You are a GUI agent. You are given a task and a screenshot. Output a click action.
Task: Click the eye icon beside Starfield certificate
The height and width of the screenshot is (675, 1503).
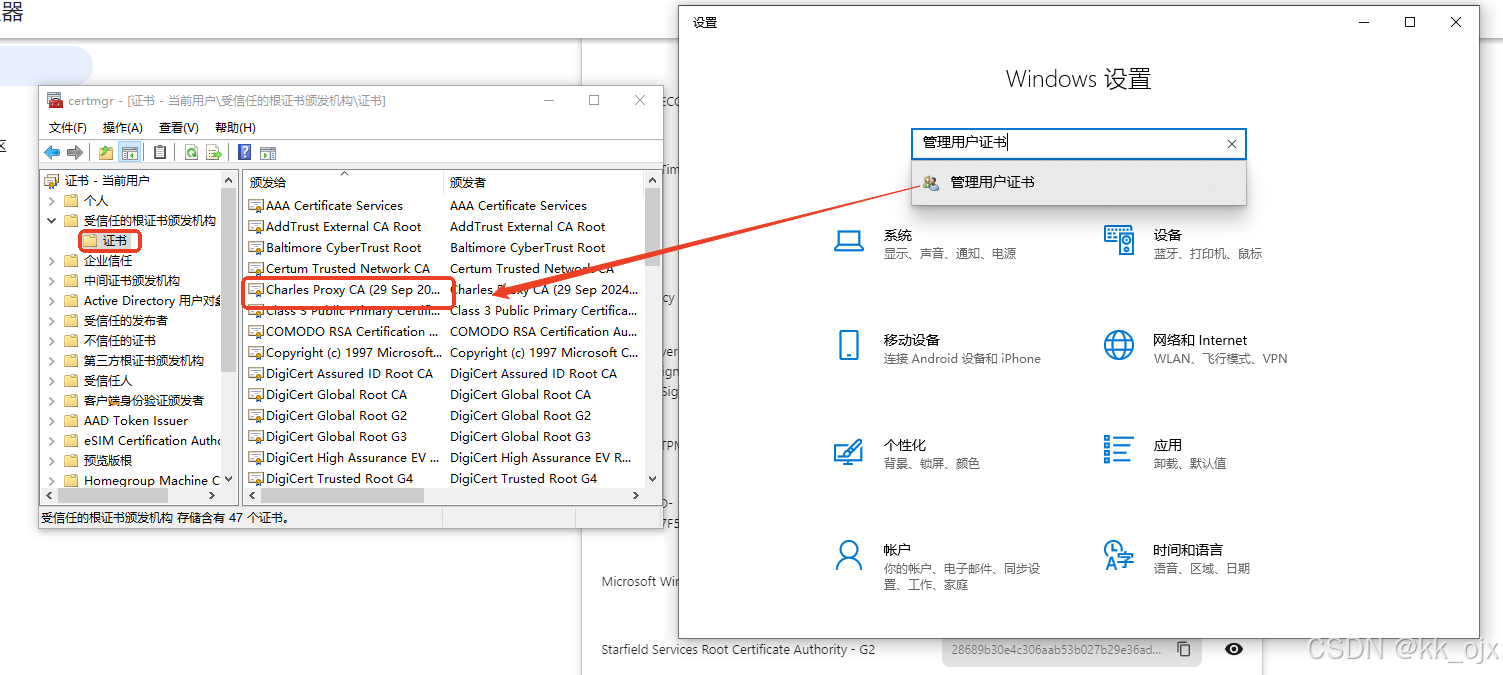coord(1234,649)
